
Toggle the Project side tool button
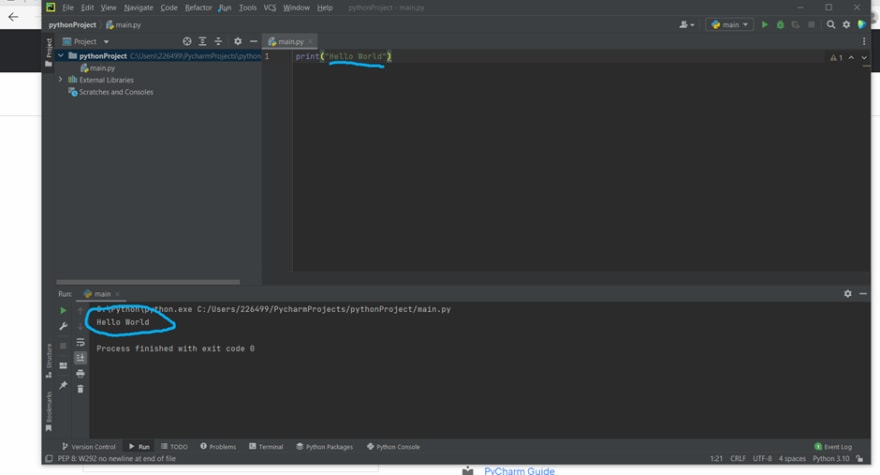click(49, 52)
